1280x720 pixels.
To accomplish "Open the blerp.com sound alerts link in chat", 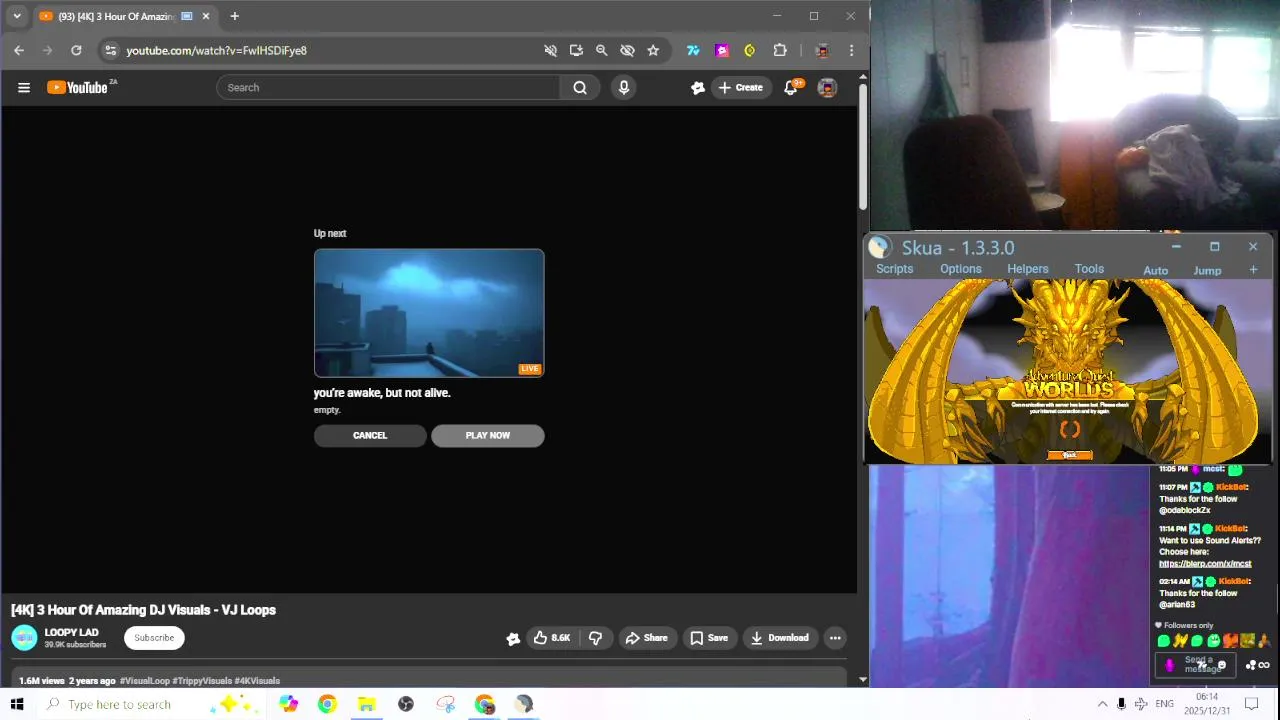I will coord(1205,563).
